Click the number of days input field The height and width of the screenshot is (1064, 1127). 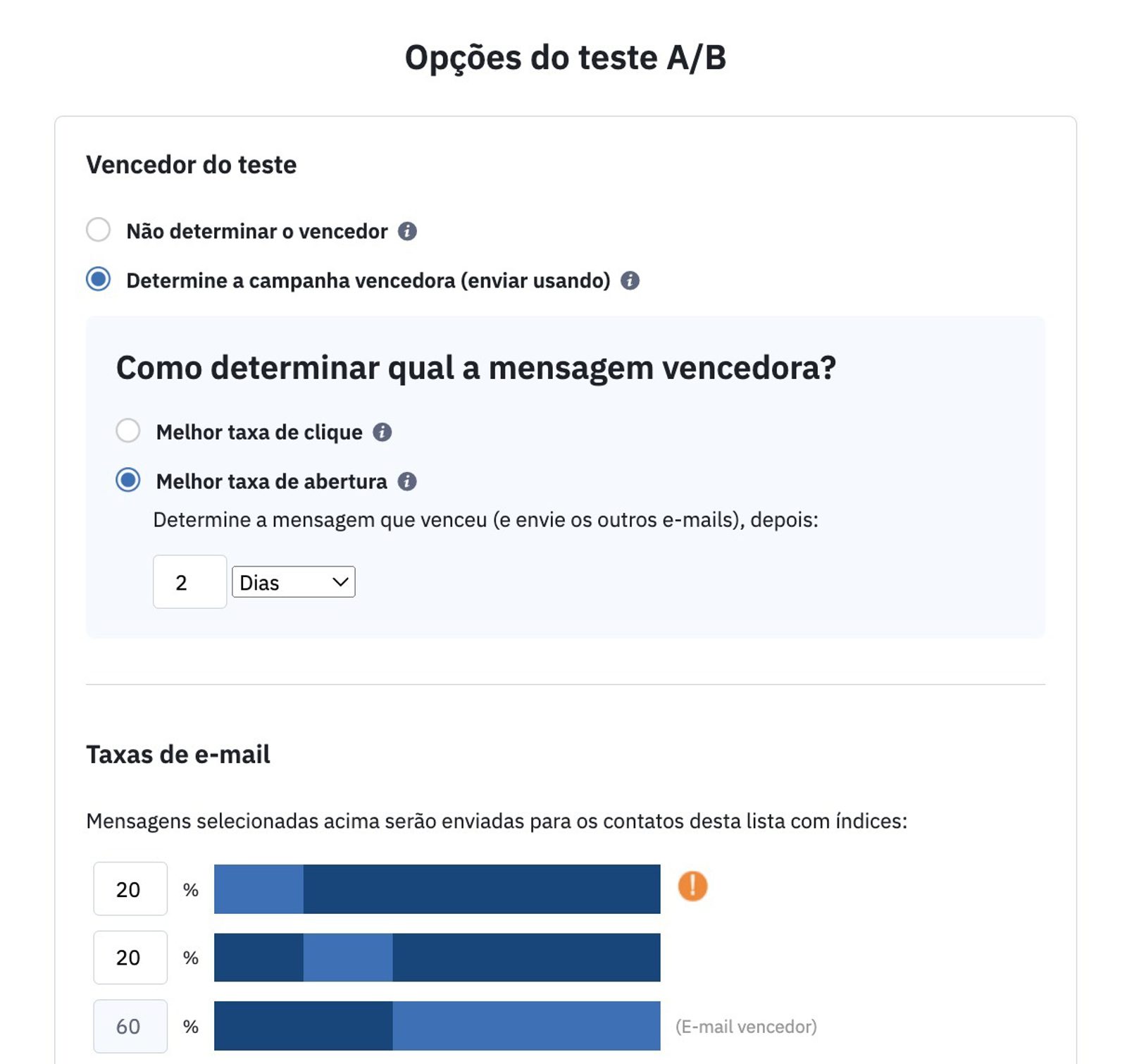click(189, 582)
